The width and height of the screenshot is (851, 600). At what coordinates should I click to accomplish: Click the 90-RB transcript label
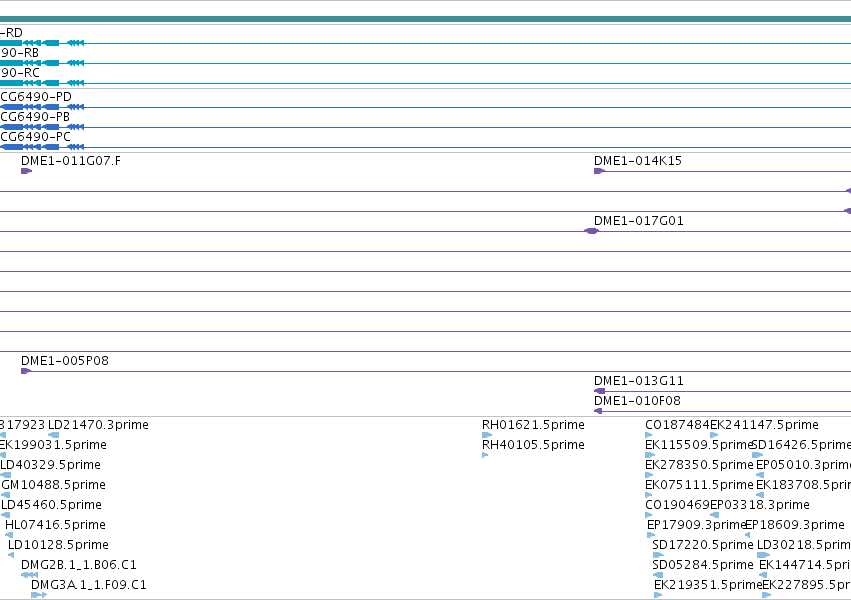coord(20,53)
